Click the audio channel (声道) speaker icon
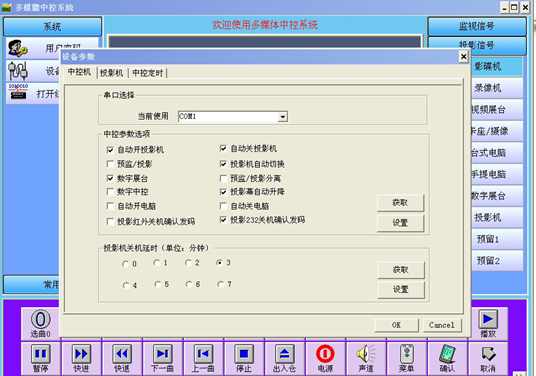The width and height of the screenshot is (536, 376). click(x=366, y=353)
